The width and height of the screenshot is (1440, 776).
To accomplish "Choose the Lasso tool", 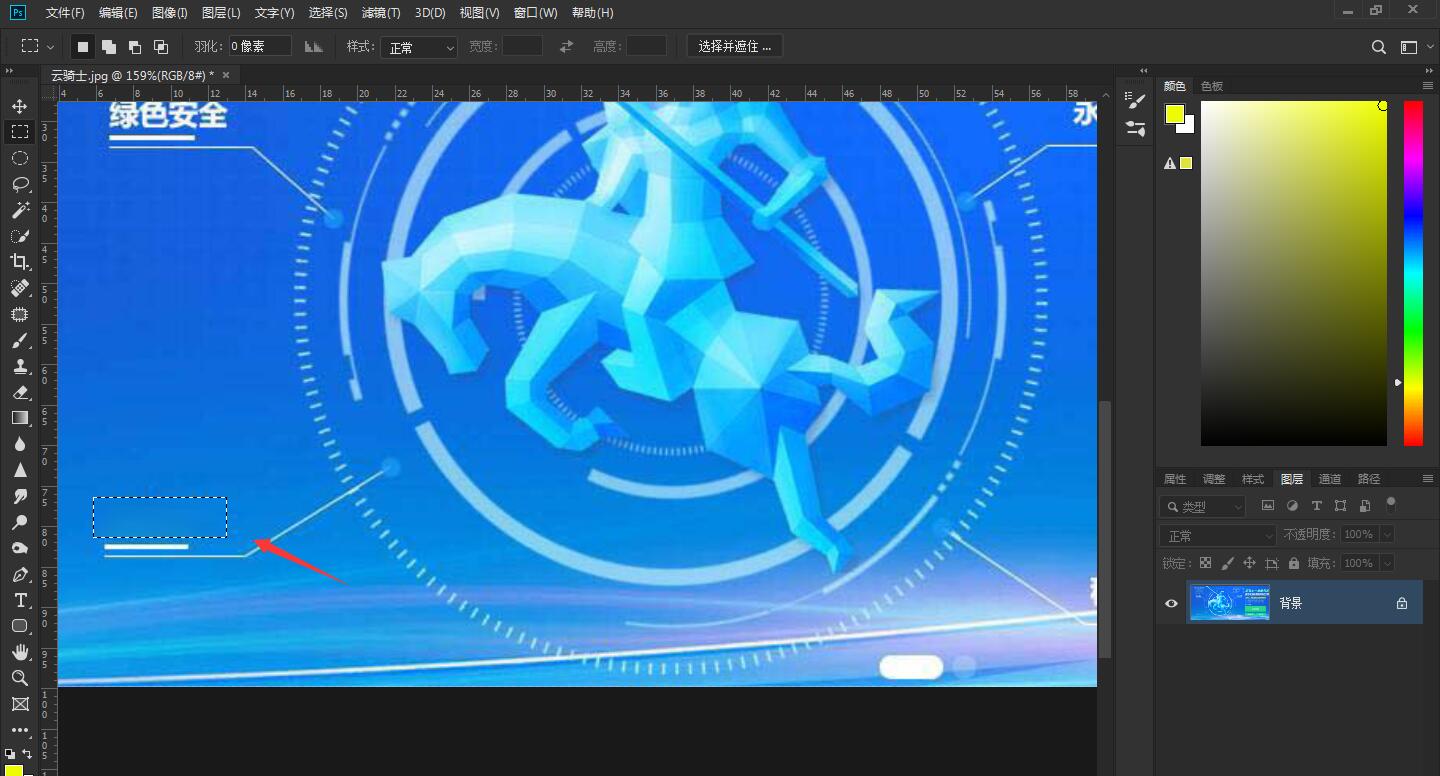I will tap(20, 184).
